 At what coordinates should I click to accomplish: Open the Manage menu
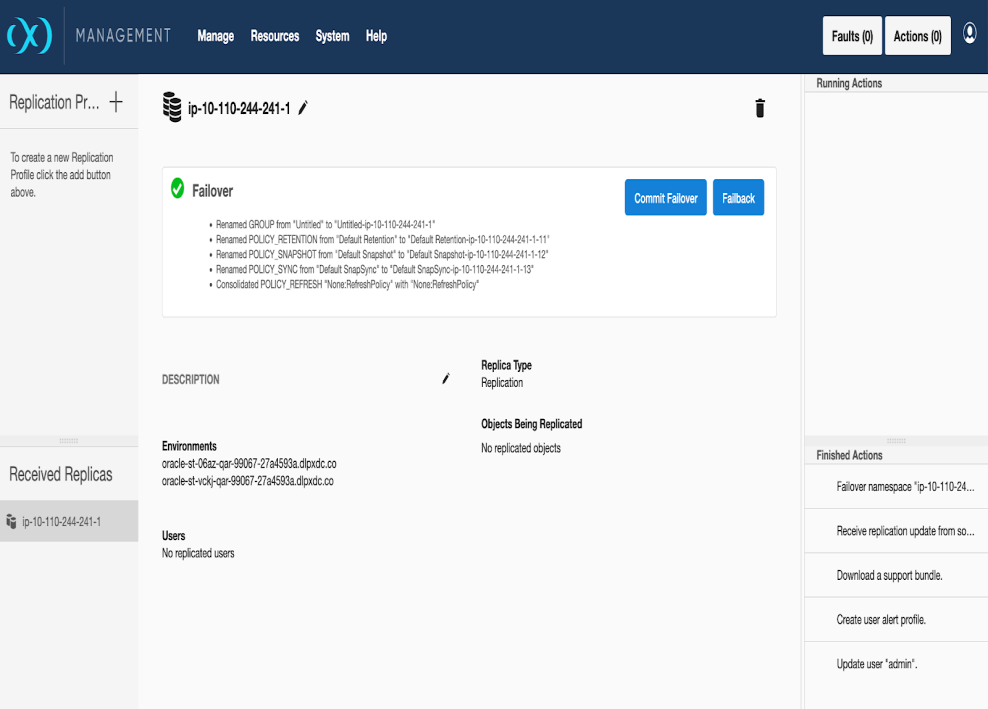215,36
